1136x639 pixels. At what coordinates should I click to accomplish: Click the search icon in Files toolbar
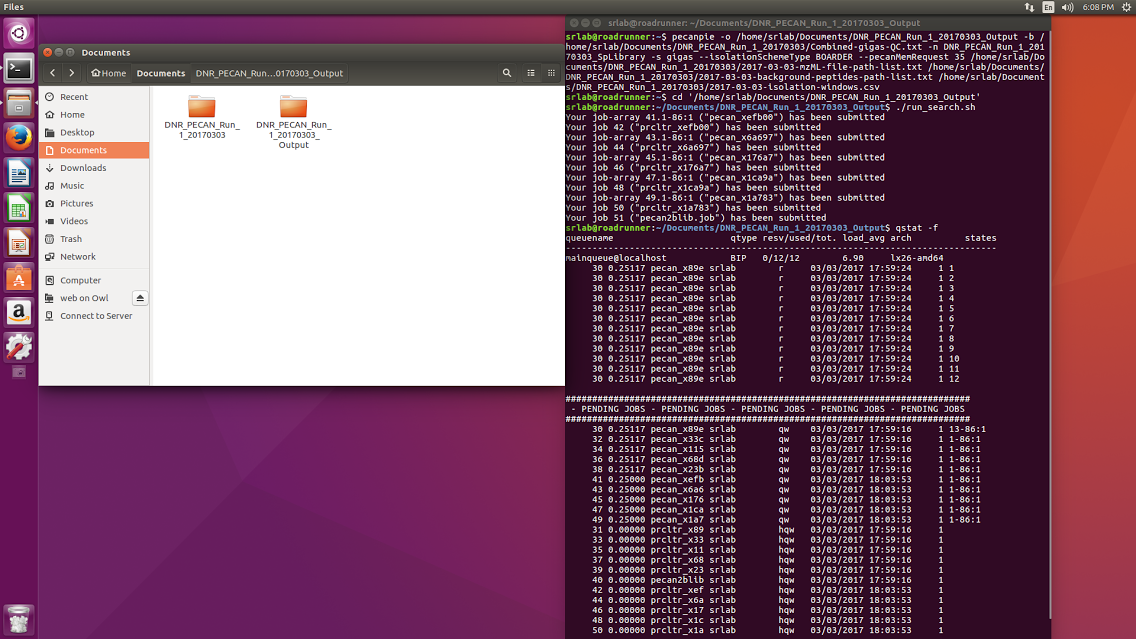(507, 73)
